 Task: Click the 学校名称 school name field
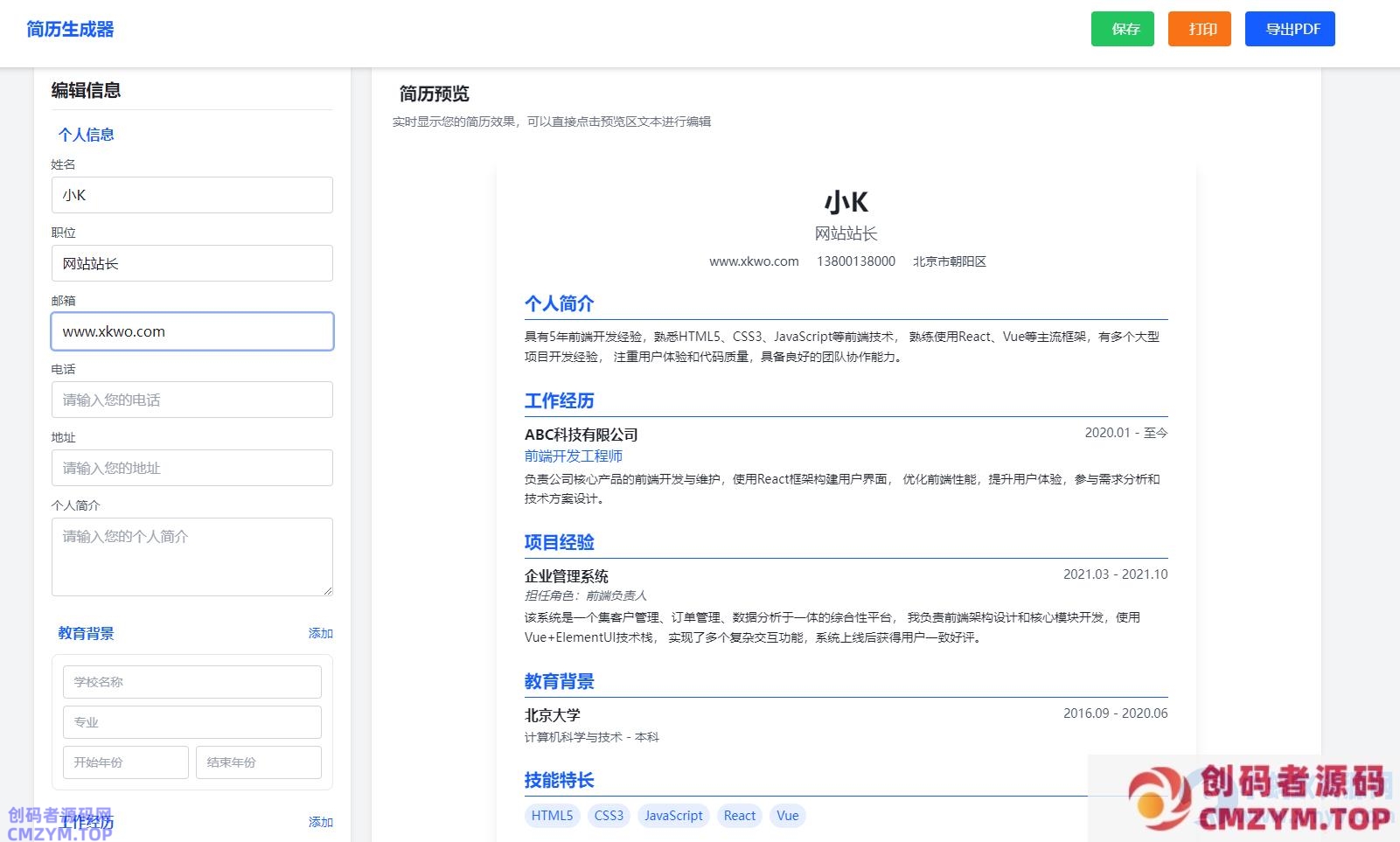pos(192,682)
